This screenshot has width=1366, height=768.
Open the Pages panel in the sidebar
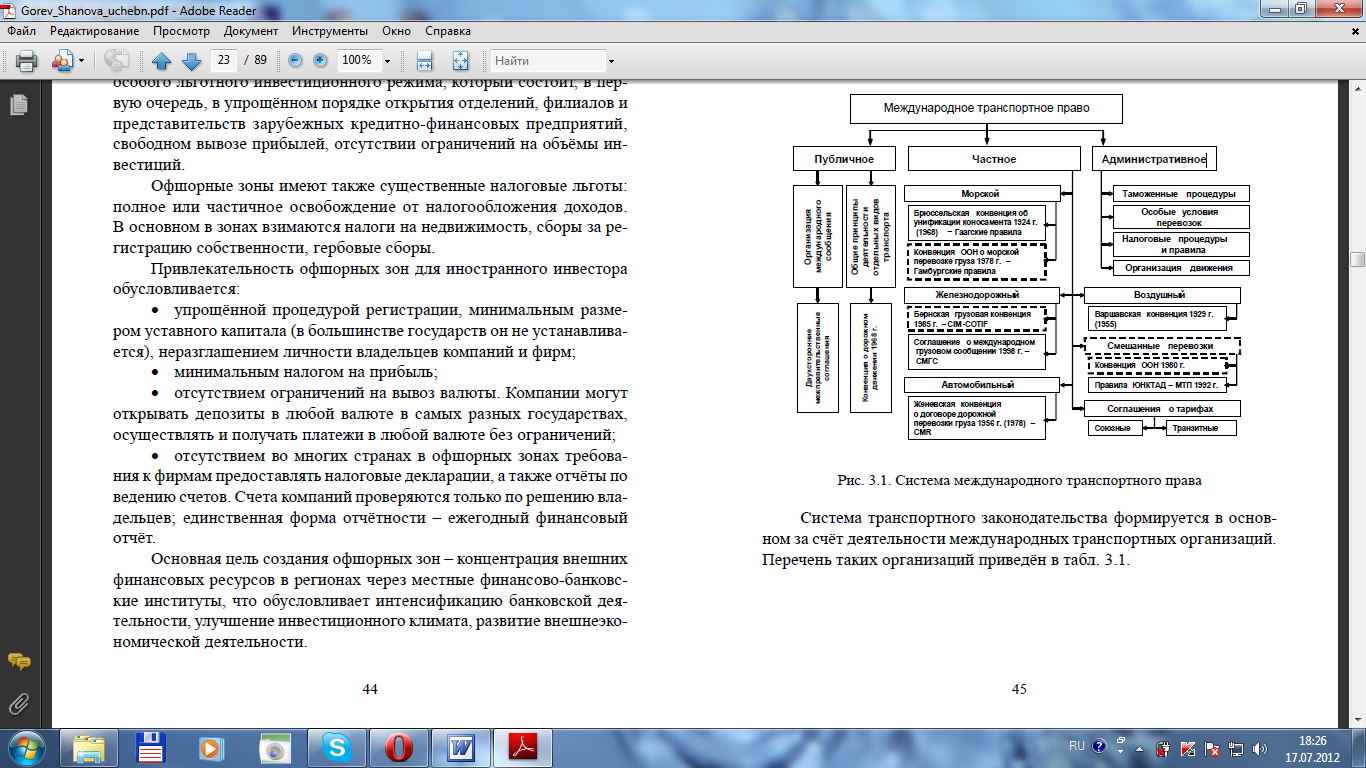tap(18, 104)
